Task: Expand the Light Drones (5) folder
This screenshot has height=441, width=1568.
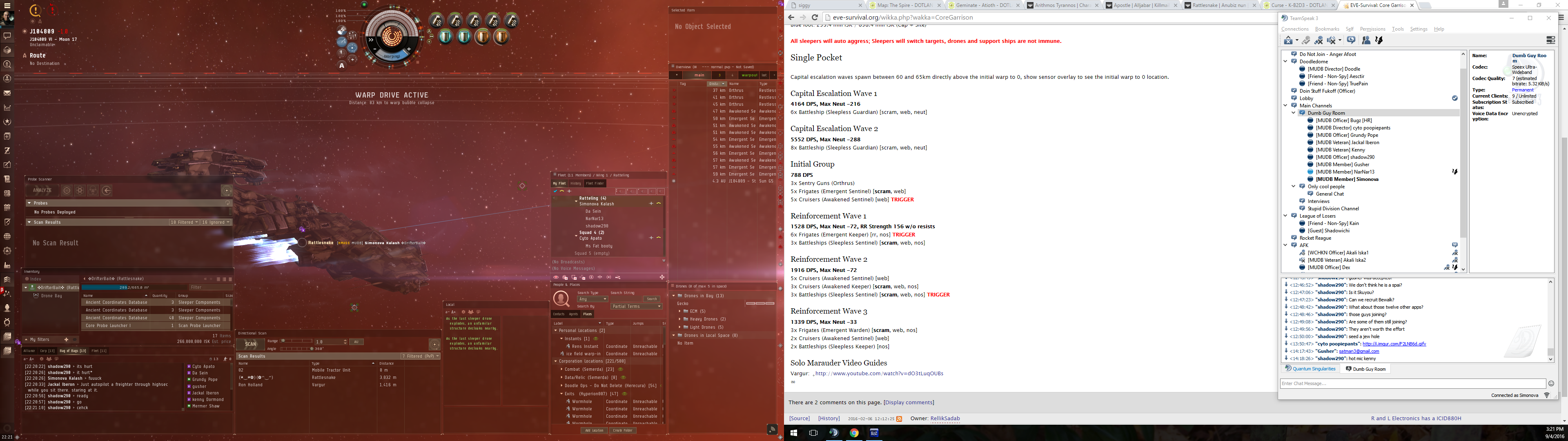Action: (680, 327)
